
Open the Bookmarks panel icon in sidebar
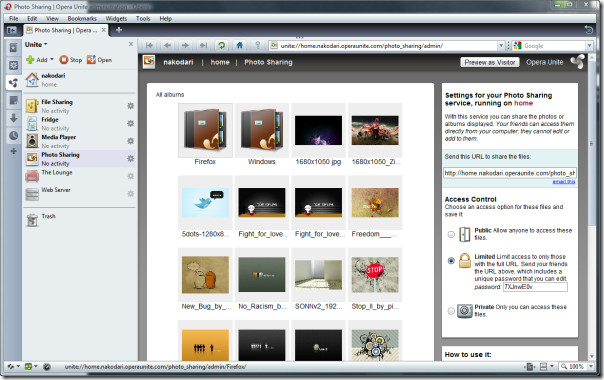13,48
